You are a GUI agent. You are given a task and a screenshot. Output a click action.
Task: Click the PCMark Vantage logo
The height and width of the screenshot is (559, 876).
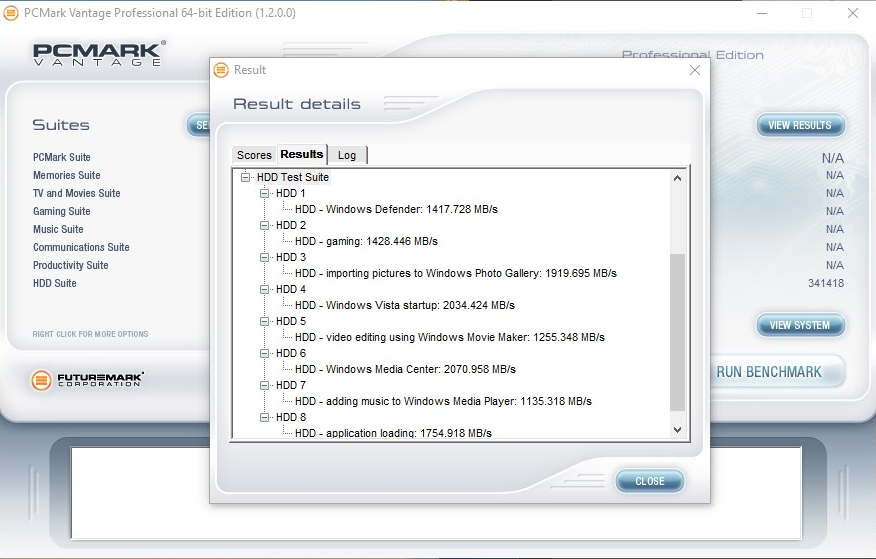(98, 54)
